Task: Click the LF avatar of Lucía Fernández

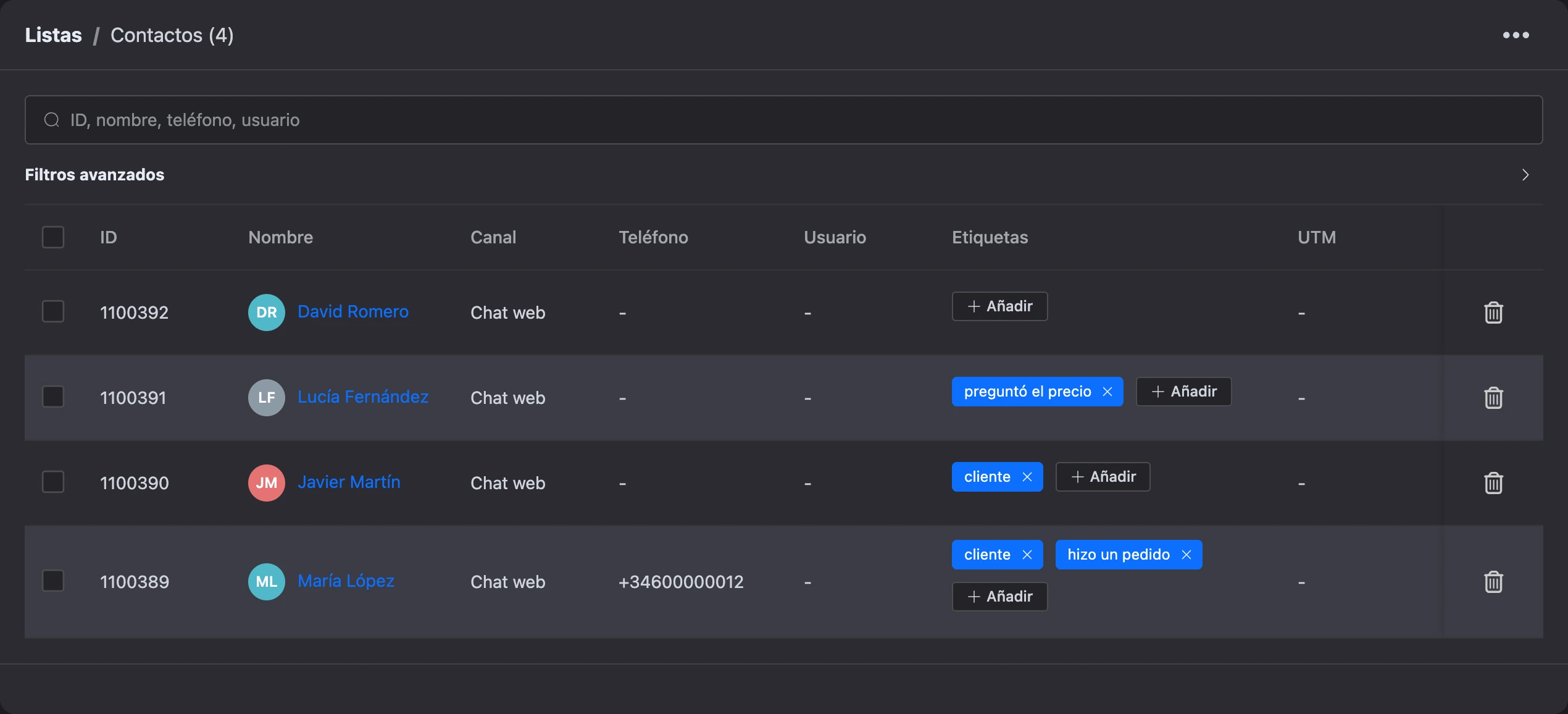Action: coord(267,398)
